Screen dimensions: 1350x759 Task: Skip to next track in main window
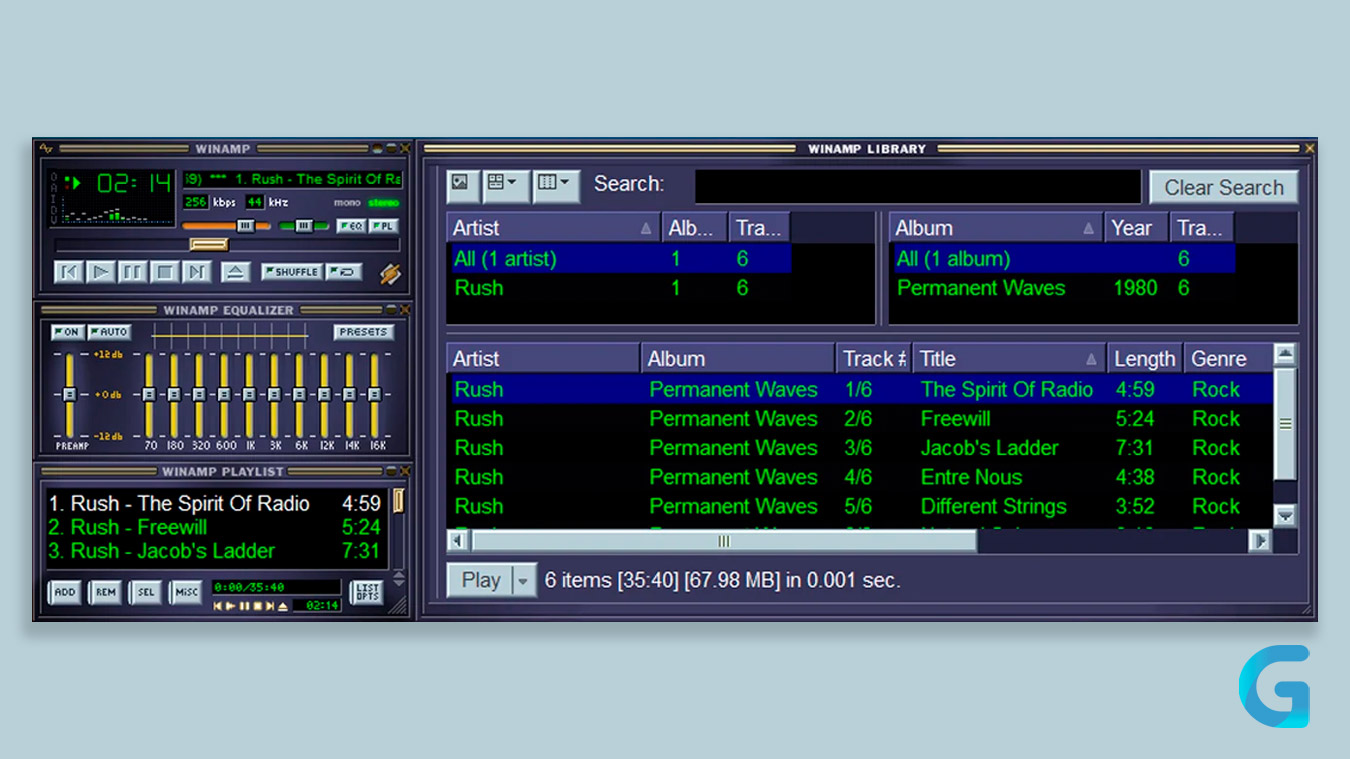pos(197,271)
